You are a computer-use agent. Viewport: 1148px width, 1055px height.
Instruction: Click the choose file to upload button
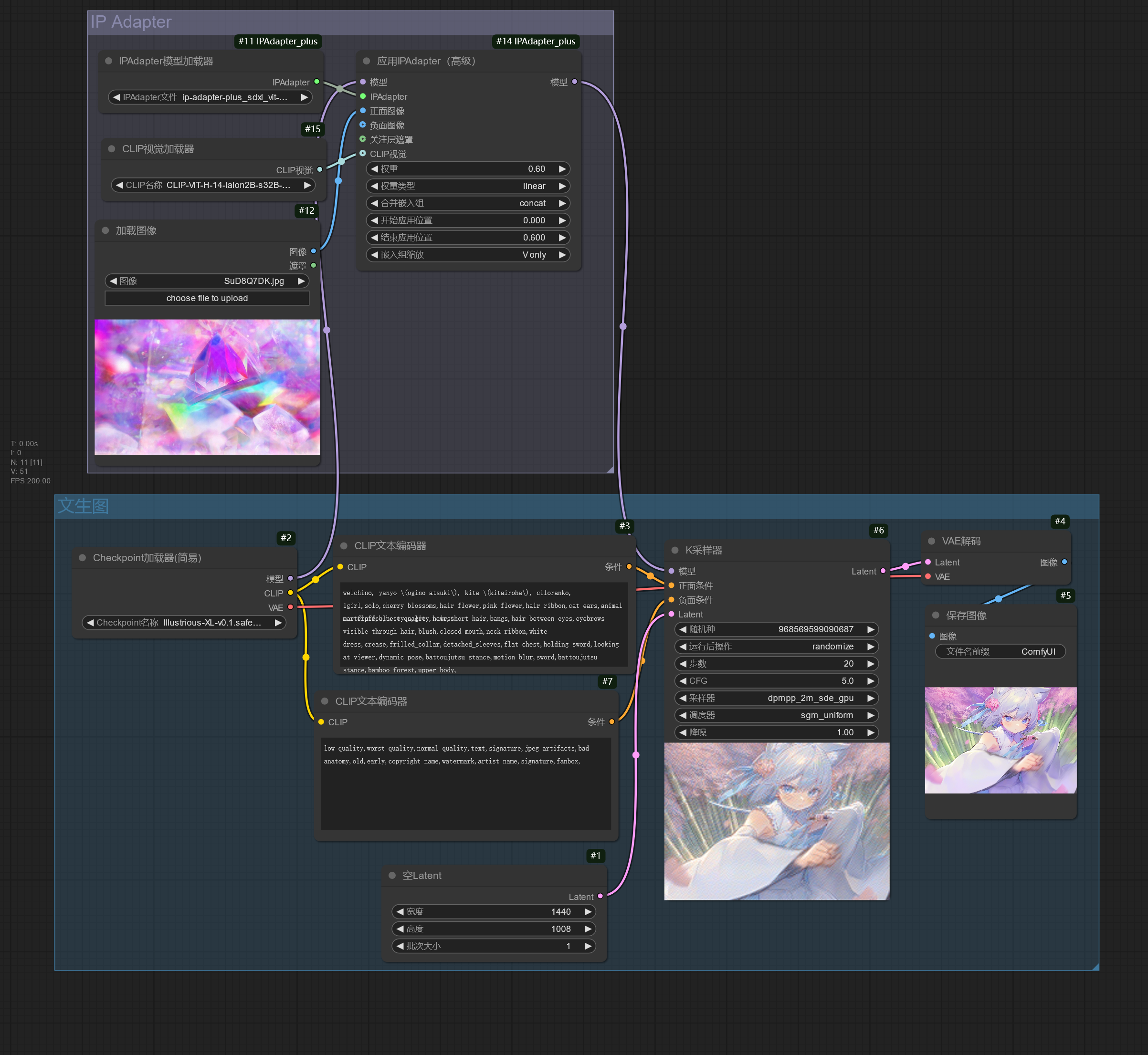pyautogui.click(x=207, y=298)
